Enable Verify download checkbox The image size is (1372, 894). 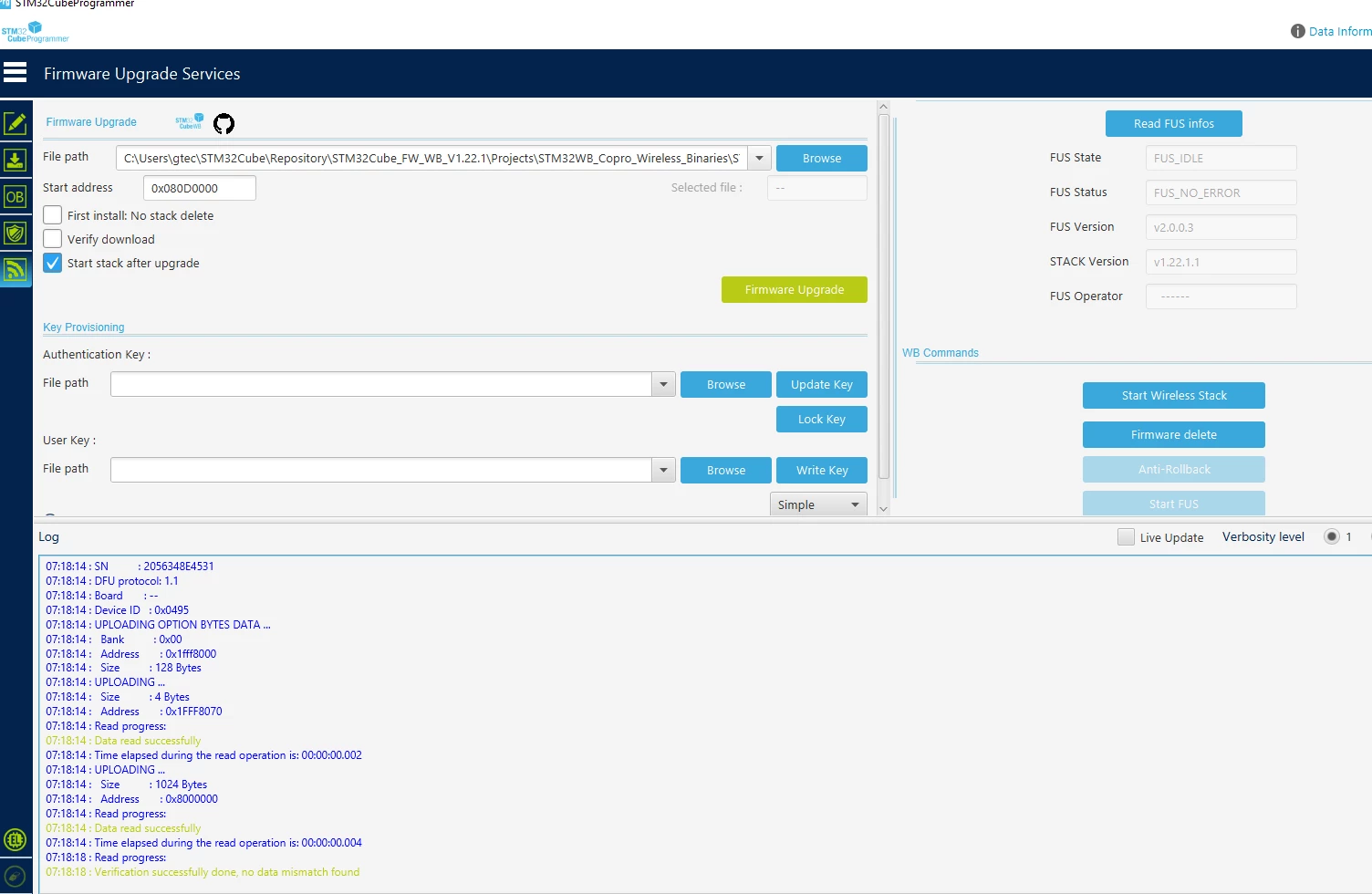pyautogui.click(x=53, y=239)
